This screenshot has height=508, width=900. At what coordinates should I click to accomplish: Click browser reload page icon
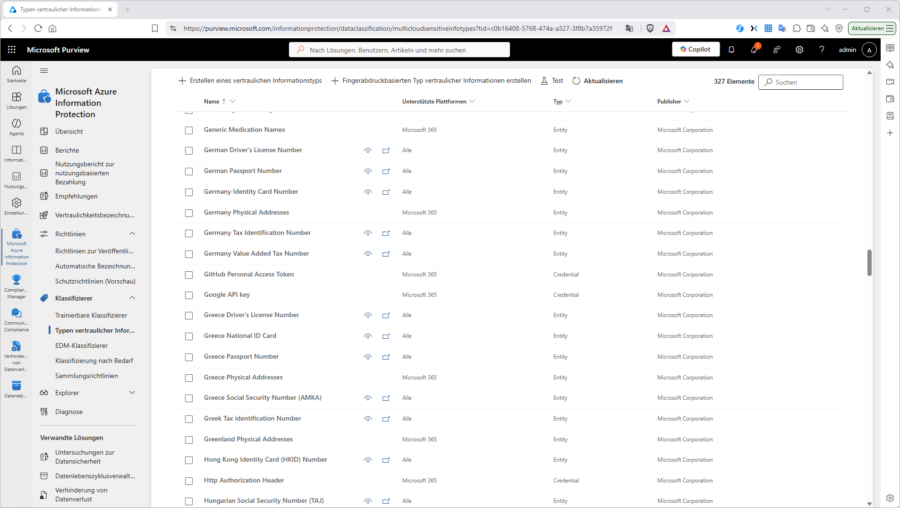point(38,28)
